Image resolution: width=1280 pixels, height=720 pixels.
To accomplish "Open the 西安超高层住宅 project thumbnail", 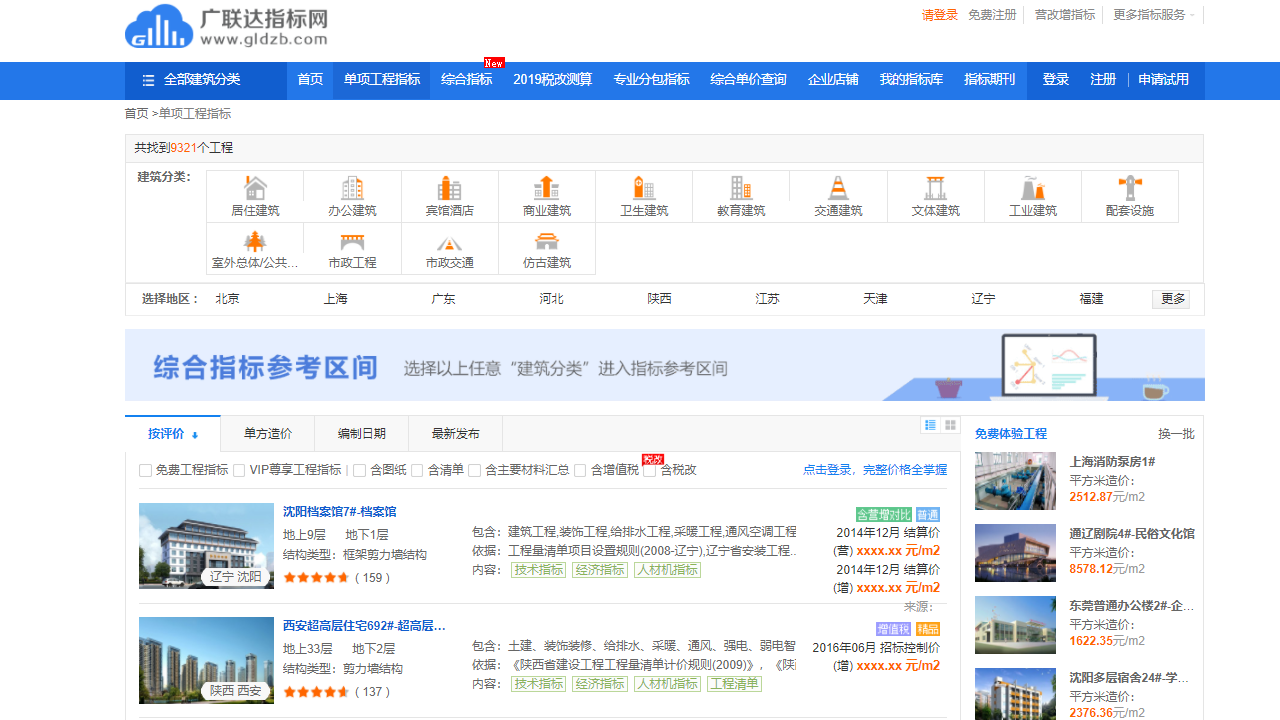I will (x=206, y=660).
